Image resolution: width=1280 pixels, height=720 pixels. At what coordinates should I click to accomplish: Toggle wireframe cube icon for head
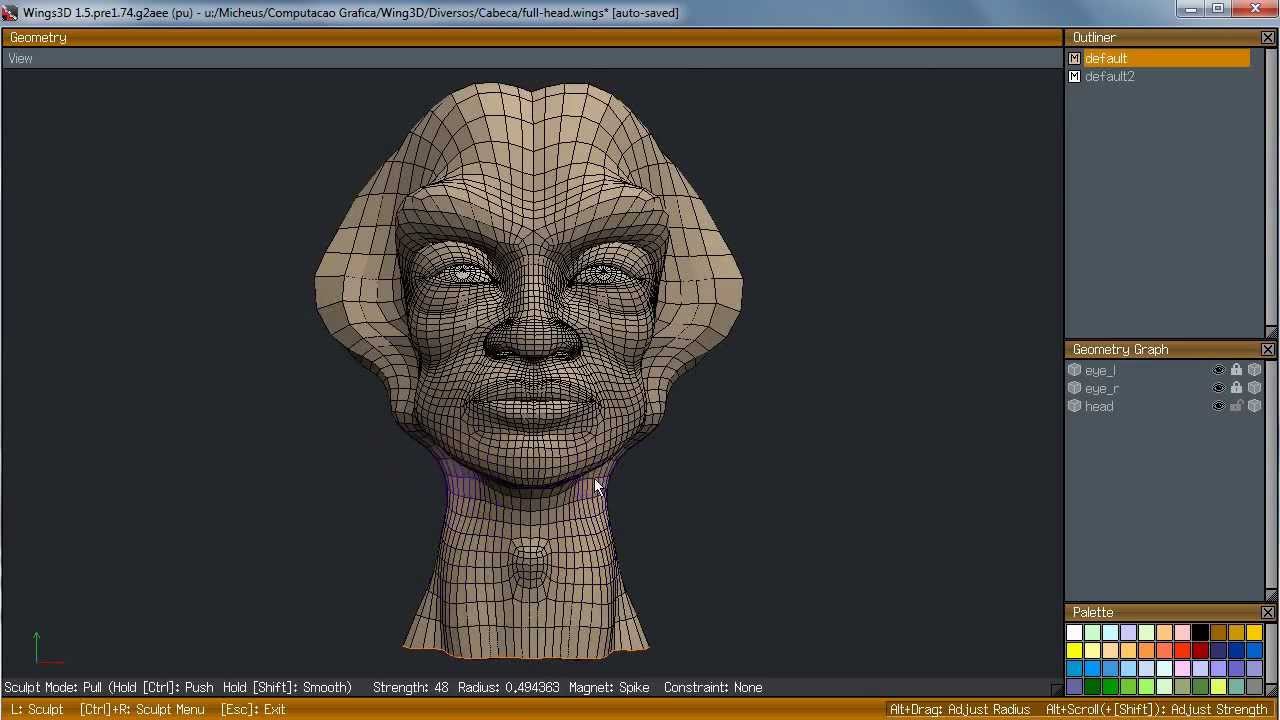tap(1254, 407)
